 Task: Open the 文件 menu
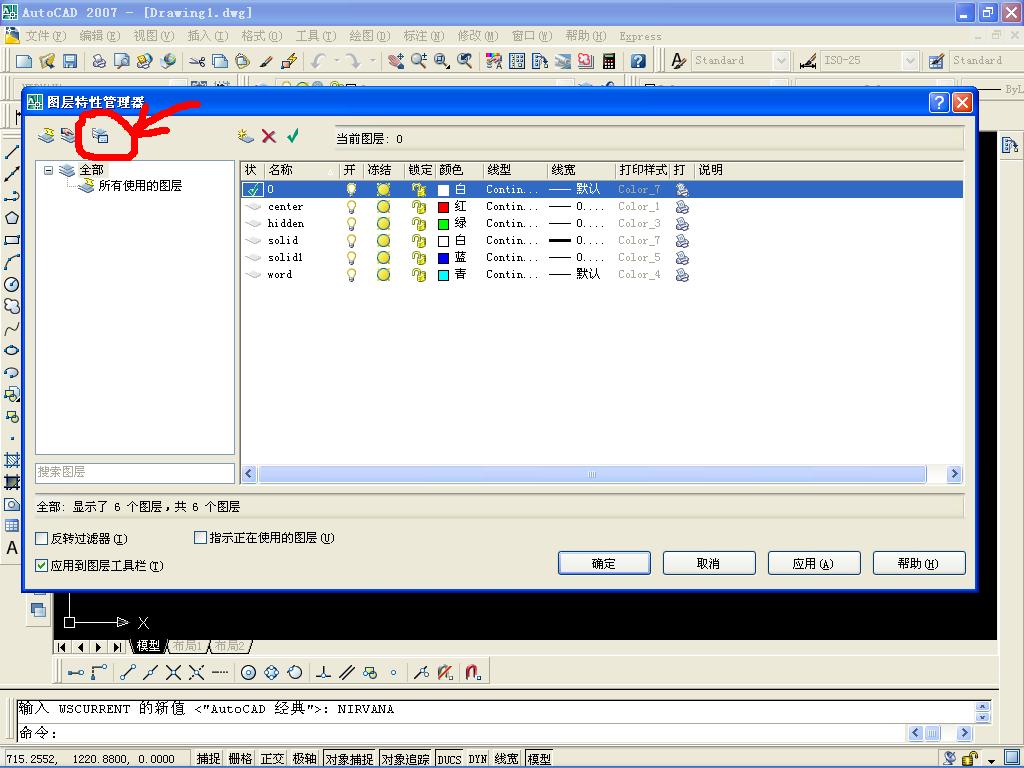45,36
